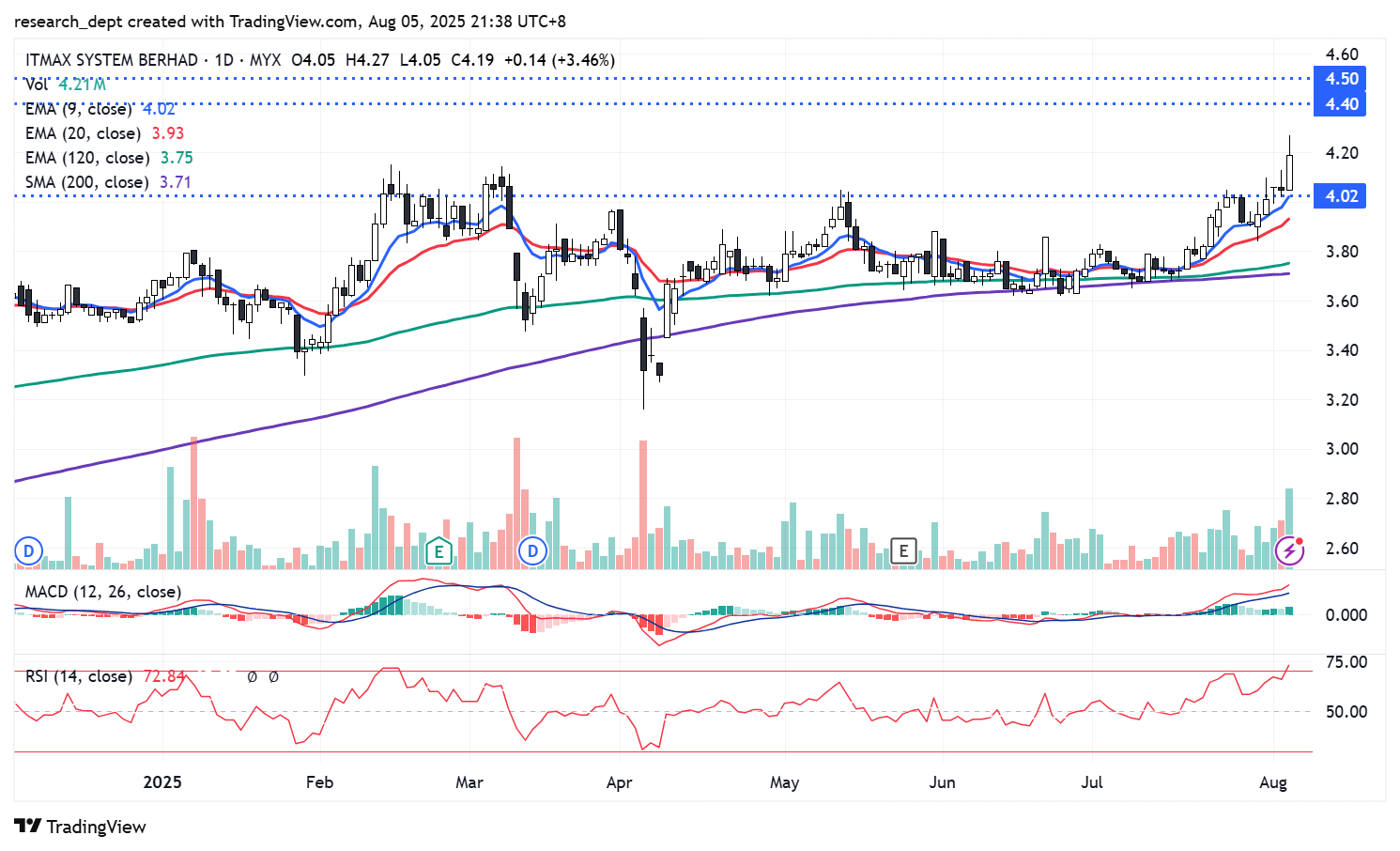Click the 3.60 price scale value
1400x851 pixels.
(x=1342, y=302)
